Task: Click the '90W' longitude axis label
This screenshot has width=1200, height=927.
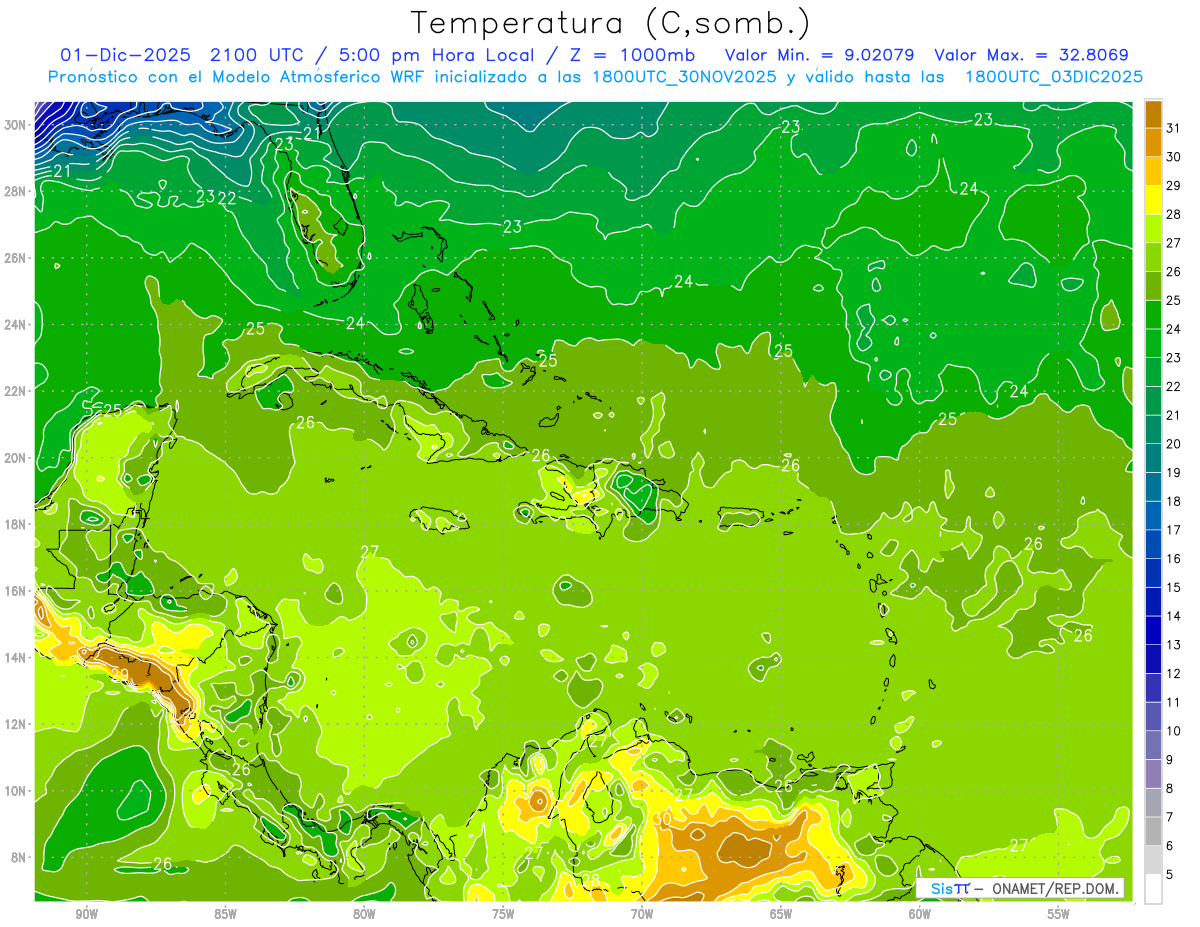Action: [x=86, y=913]
